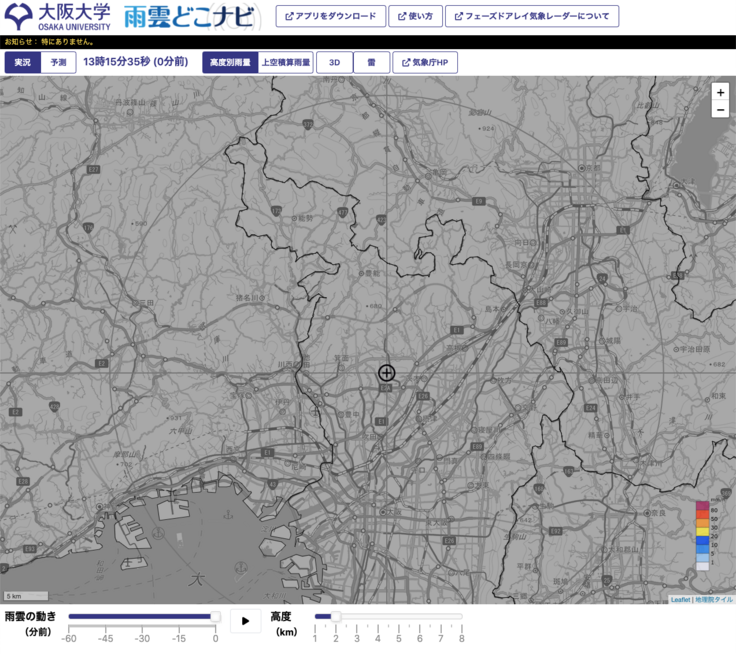Open the 使い方 usage guide

[414, 16]
